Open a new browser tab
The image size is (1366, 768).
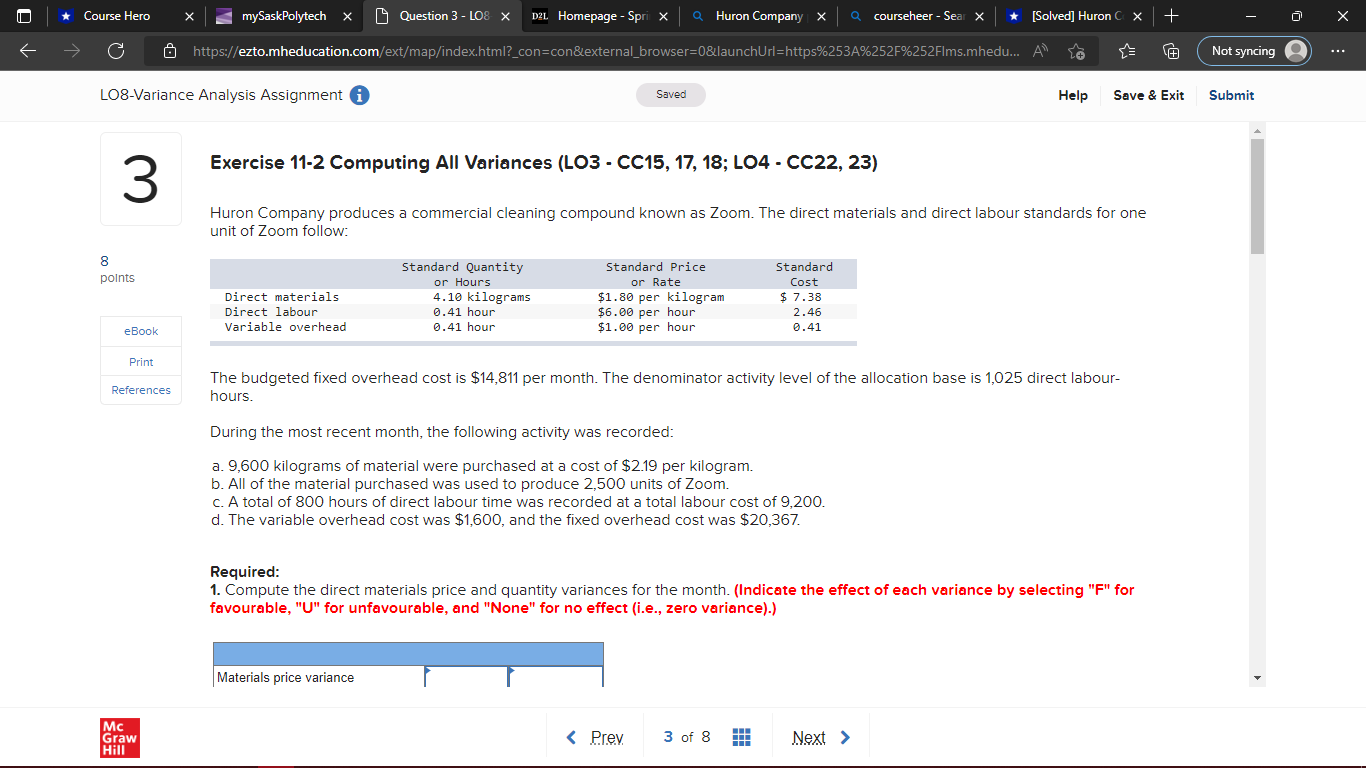coord(1172,16)
